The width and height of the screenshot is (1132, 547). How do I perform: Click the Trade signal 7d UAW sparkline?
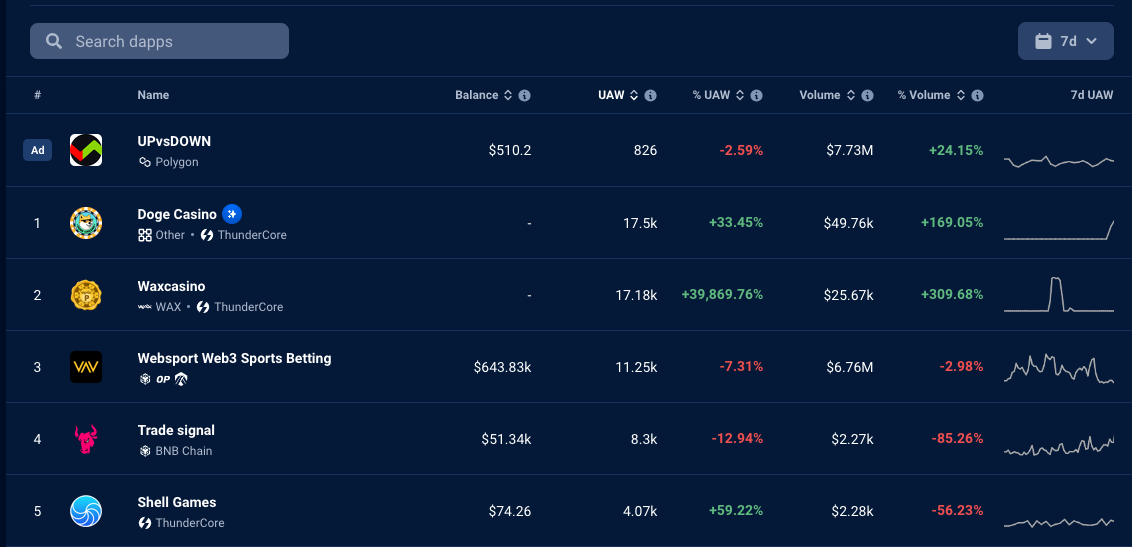(x=1058, y=446)
